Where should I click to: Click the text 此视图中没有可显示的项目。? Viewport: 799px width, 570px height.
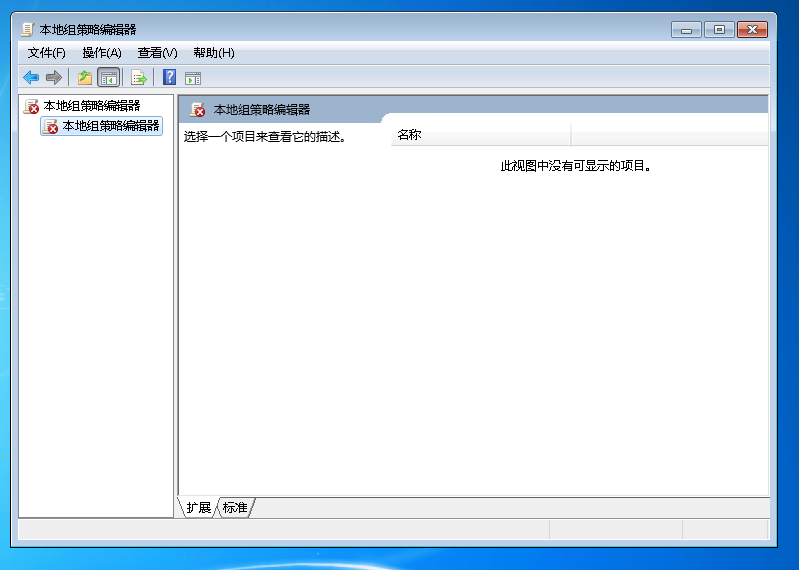click(576, 166)
